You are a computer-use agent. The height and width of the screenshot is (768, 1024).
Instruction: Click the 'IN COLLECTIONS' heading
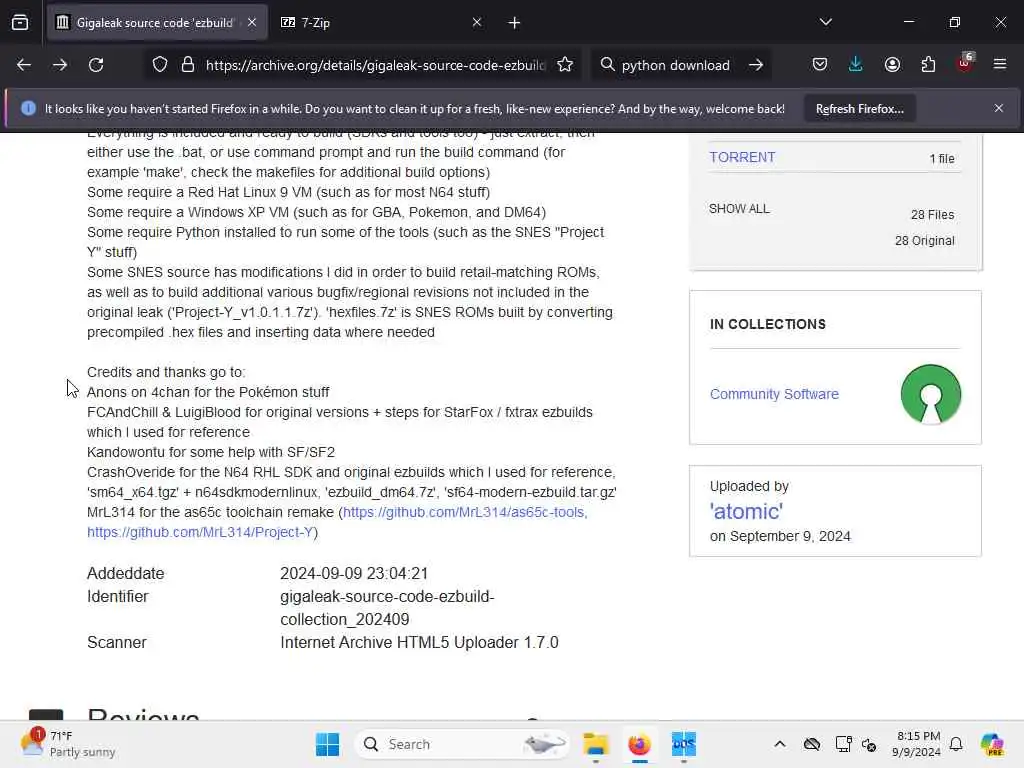click(x=768, y=325)
